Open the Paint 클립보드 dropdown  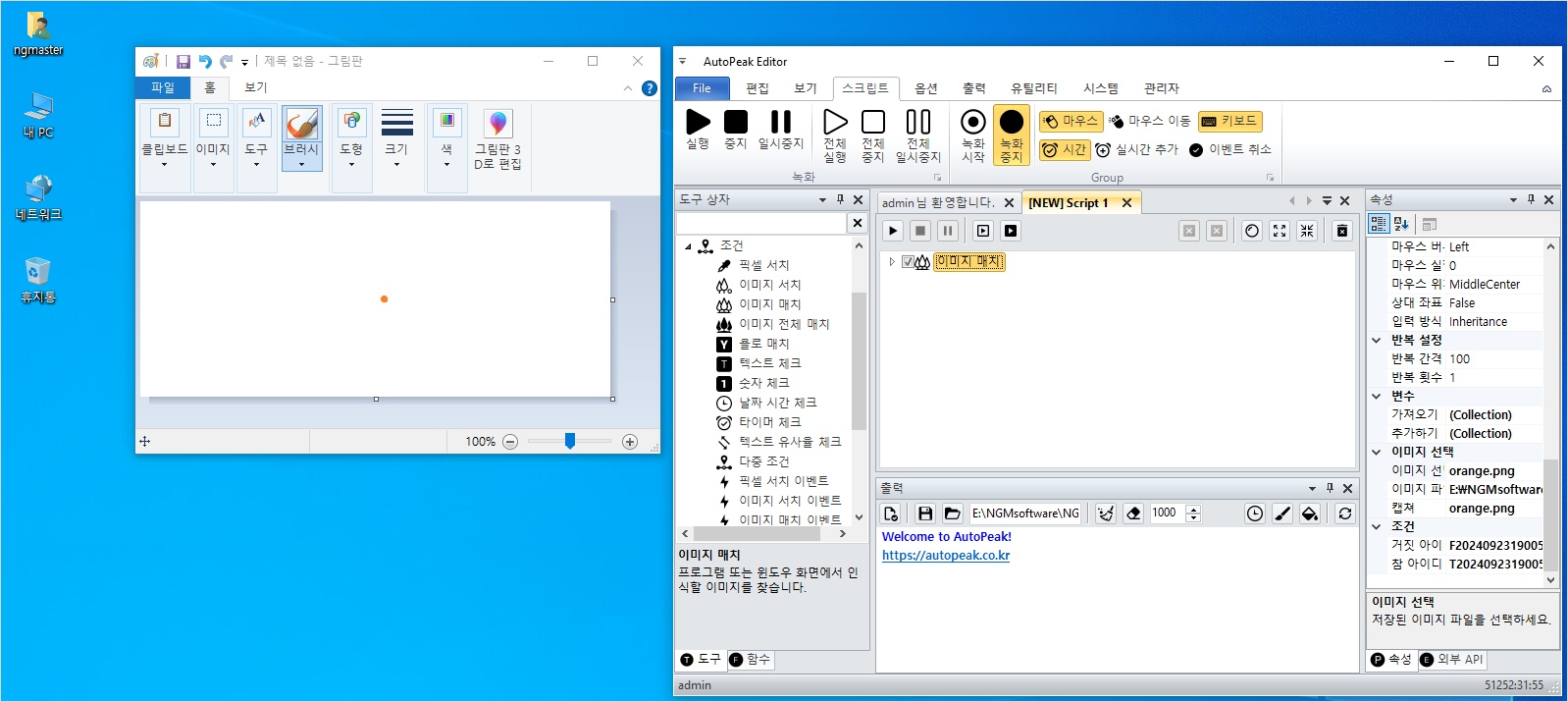(164, 147)
